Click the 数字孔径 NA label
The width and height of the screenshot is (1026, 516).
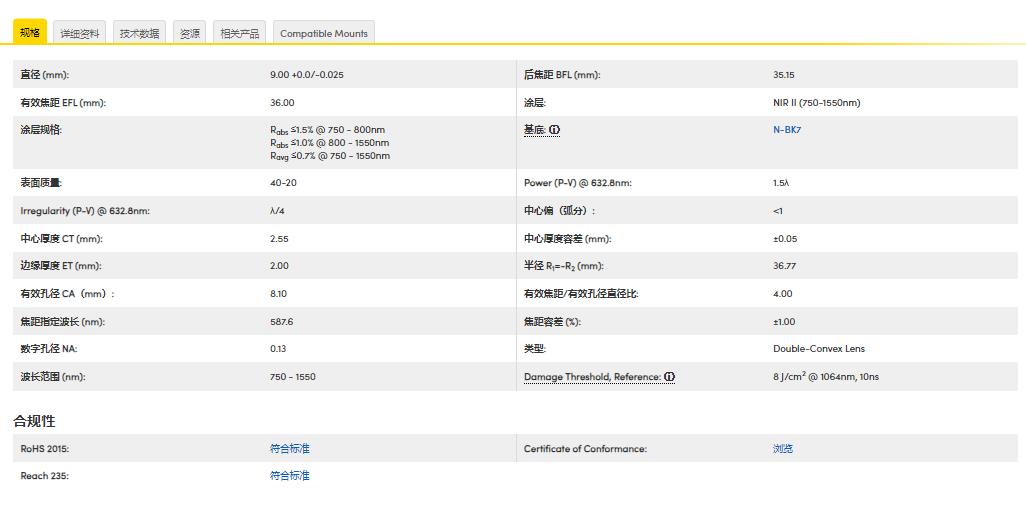coord(48,349)
